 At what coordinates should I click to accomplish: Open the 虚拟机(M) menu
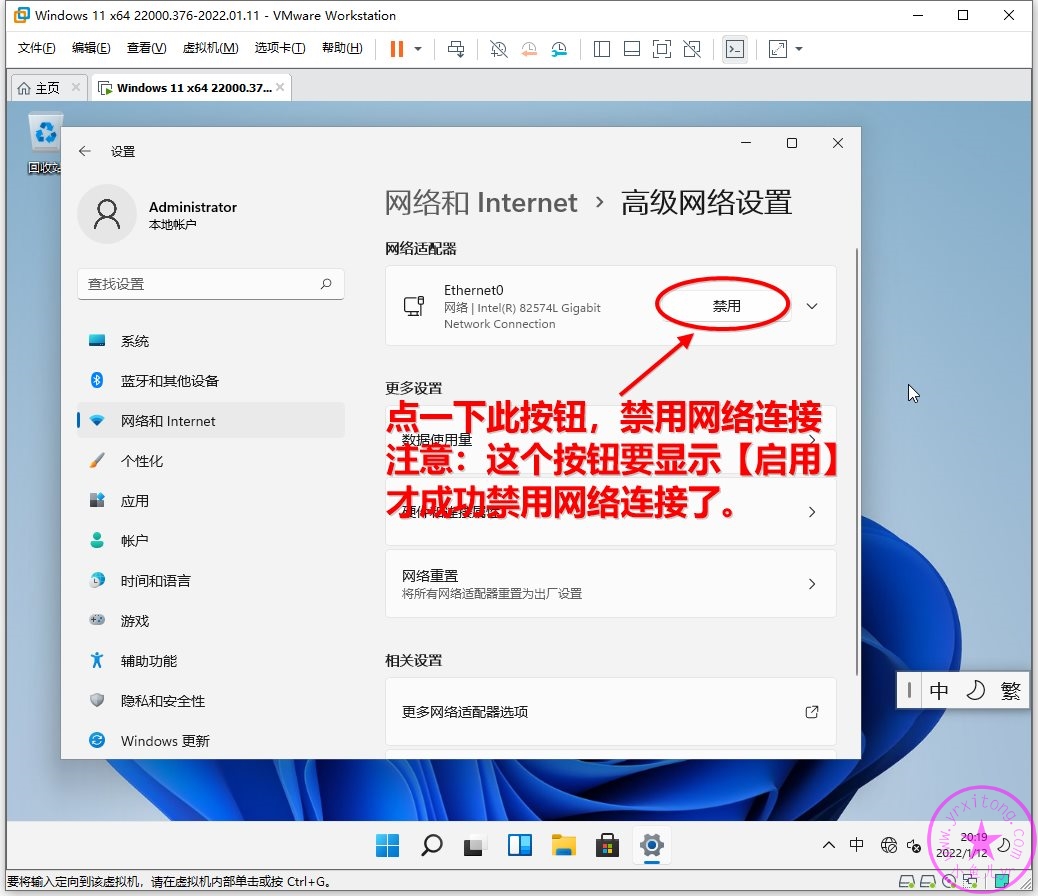pos(211,48)
